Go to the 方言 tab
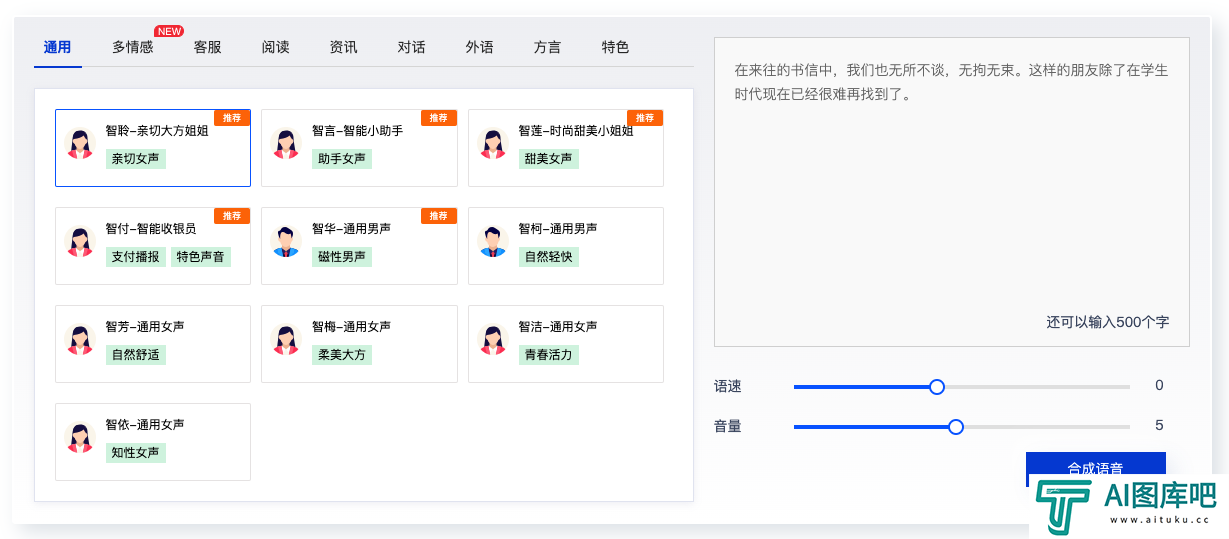Image resolution: width=1229 pixels, height=539 pixels. pyautogui.click(x=547, y=47)
